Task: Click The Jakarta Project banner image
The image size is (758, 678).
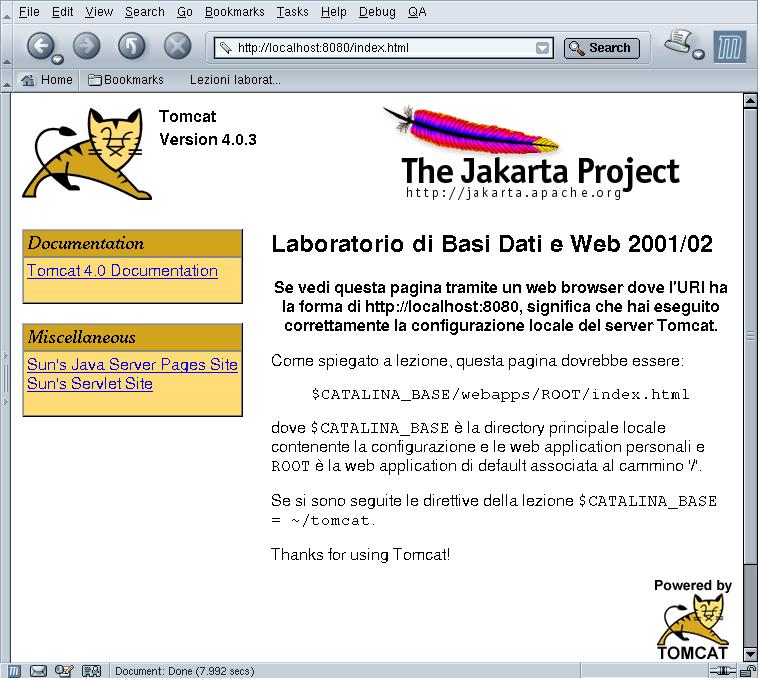Action: pyautogui.click(x=531, y=153)
